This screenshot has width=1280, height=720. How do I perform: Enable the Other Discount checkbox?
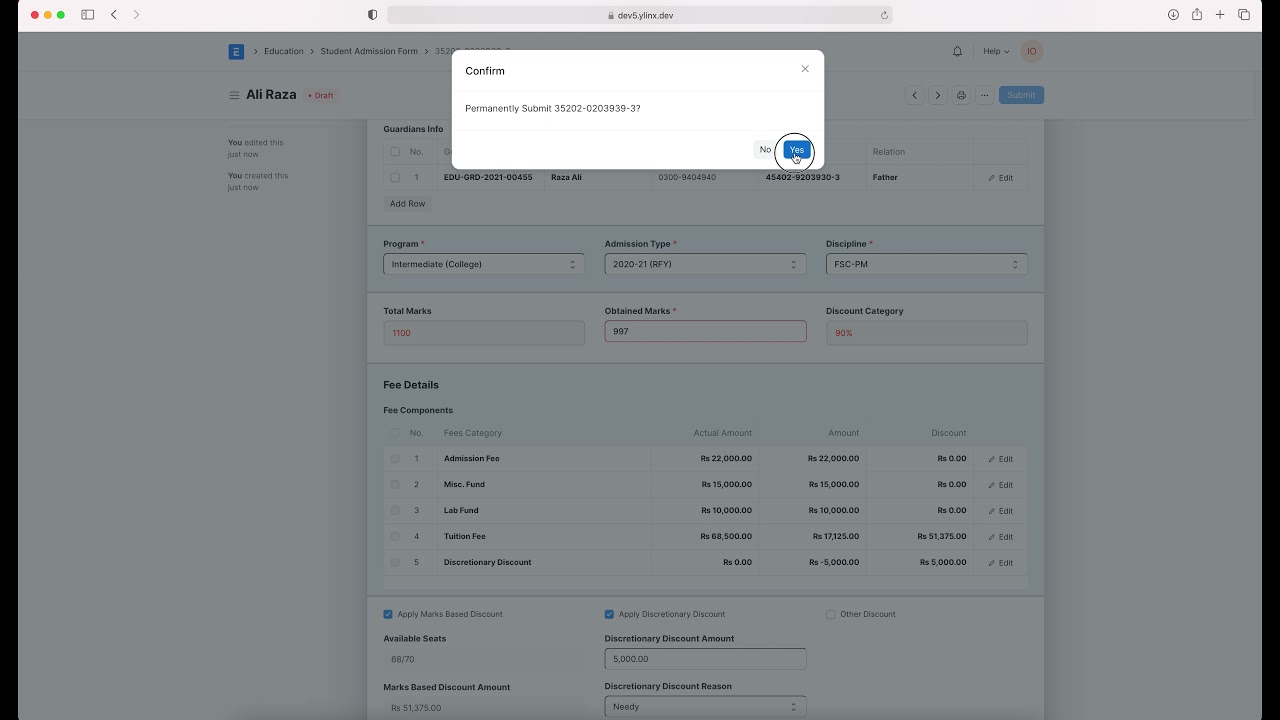(x=831, y=614)
